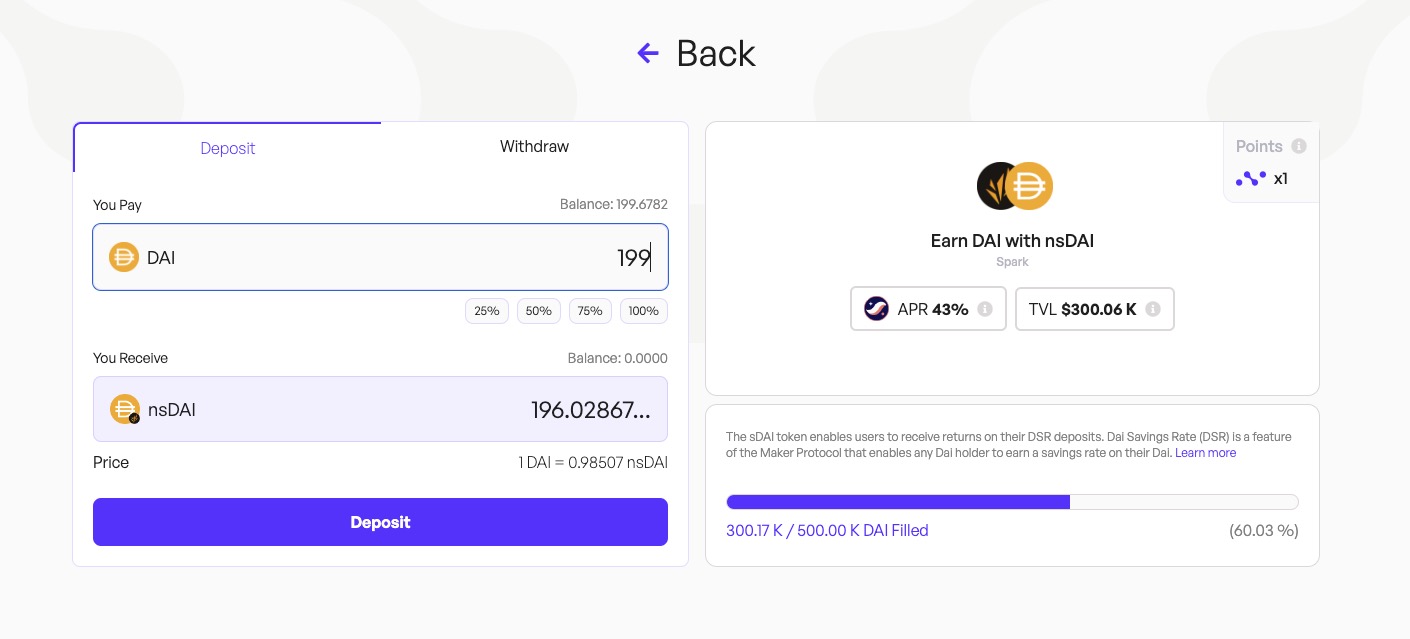Choose the 50% amount preset
This screenshot has width=1410, height=639.
pos(539,311)
